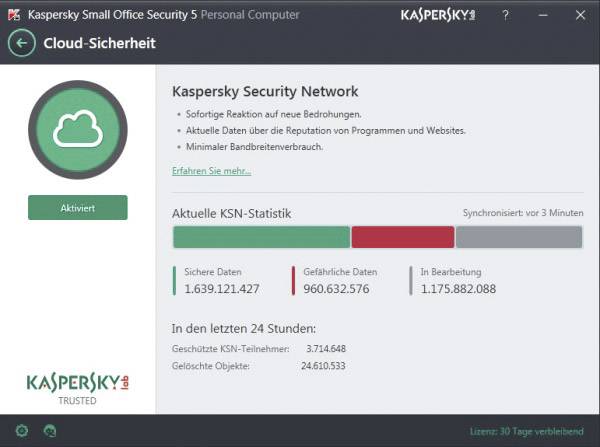Toggle the Aktiviert cloud protection button

point(78,208)
